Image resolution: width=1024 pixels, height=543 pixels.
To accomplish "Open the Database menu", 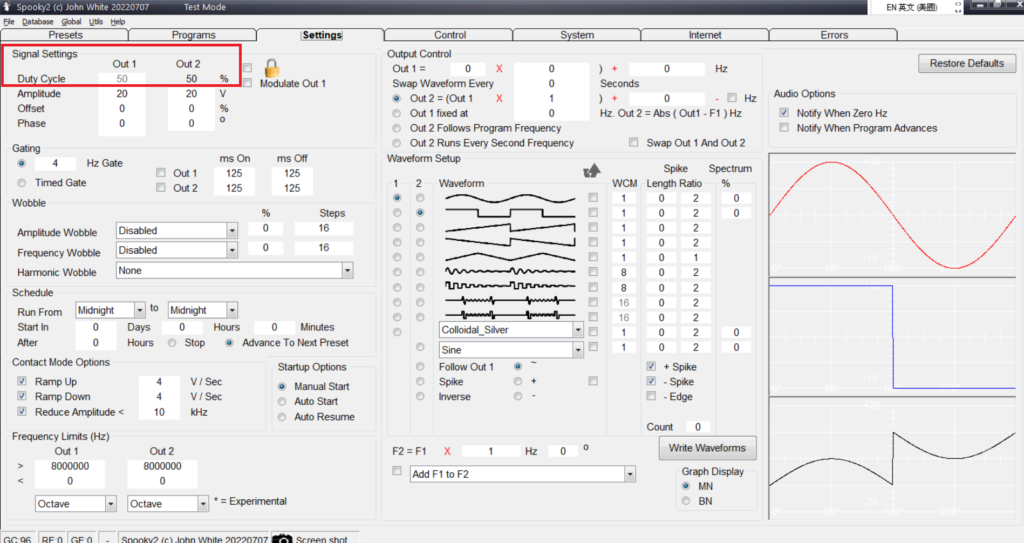I will click(x=38, y=21).
